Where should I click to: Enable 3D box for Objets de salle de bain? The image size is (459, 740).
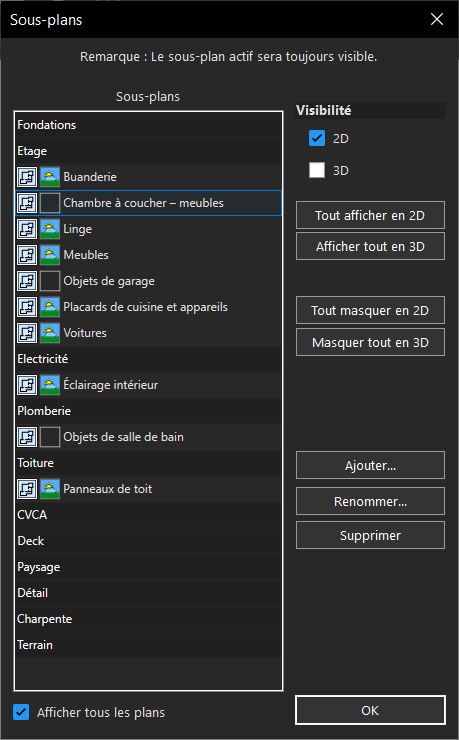pyautogui.click(x=50, y=437)
